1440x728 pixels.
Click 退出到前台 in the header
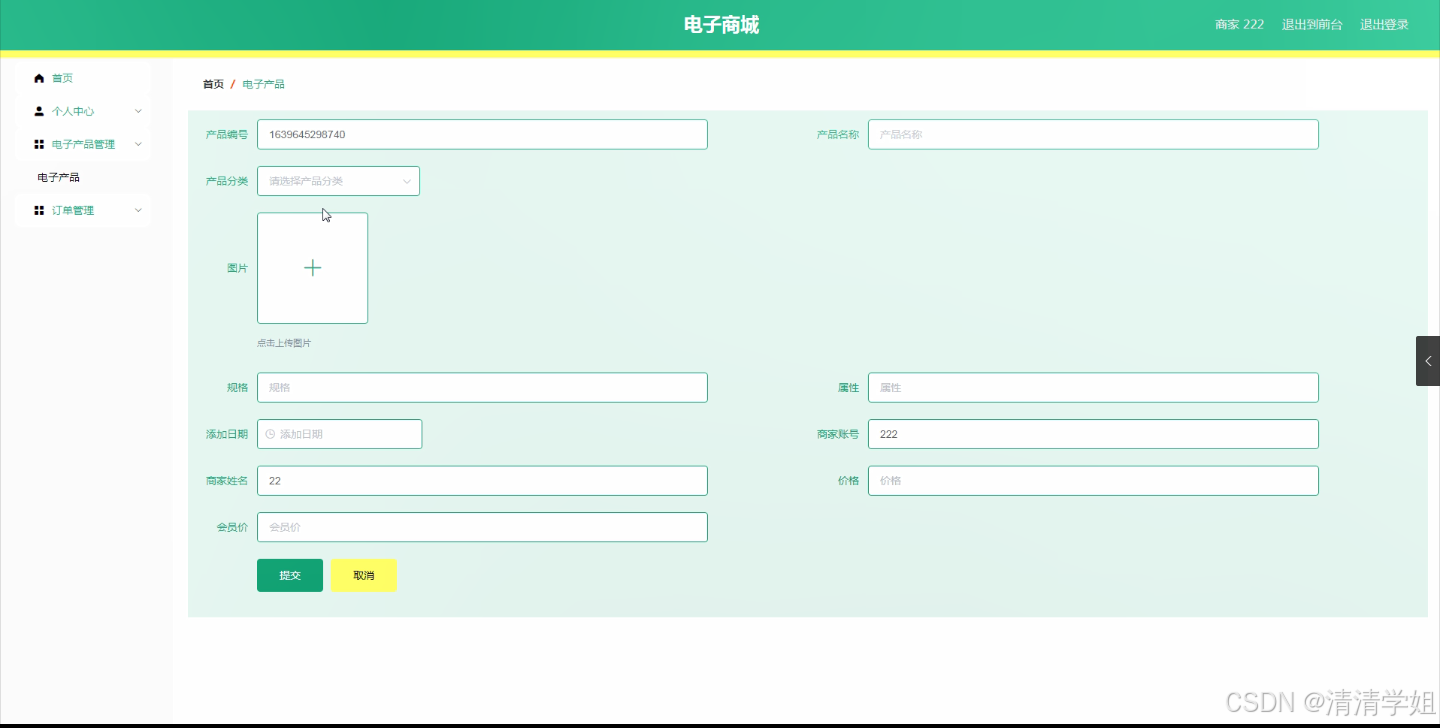[1313, 24]
